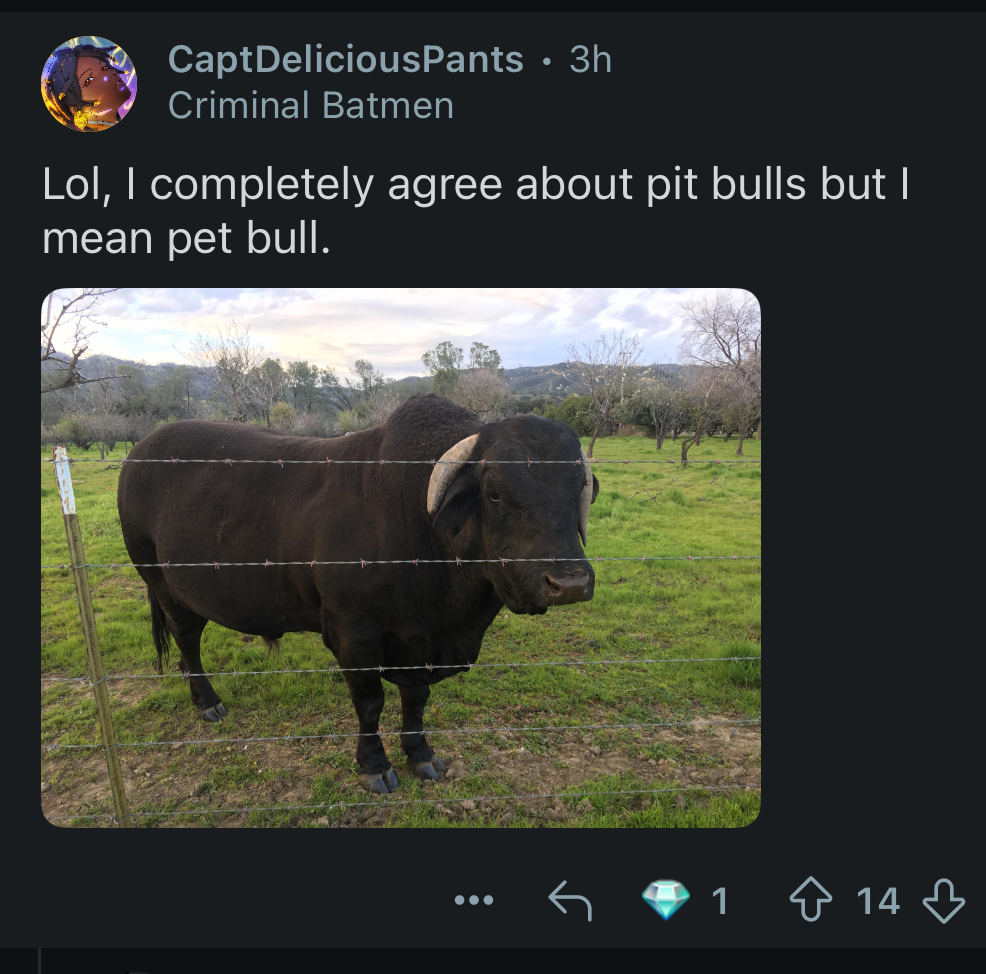Image resolution: width=986 pixels, height=974 pixels.
Task: Click the vote score of 14
Action: [877, 901]
